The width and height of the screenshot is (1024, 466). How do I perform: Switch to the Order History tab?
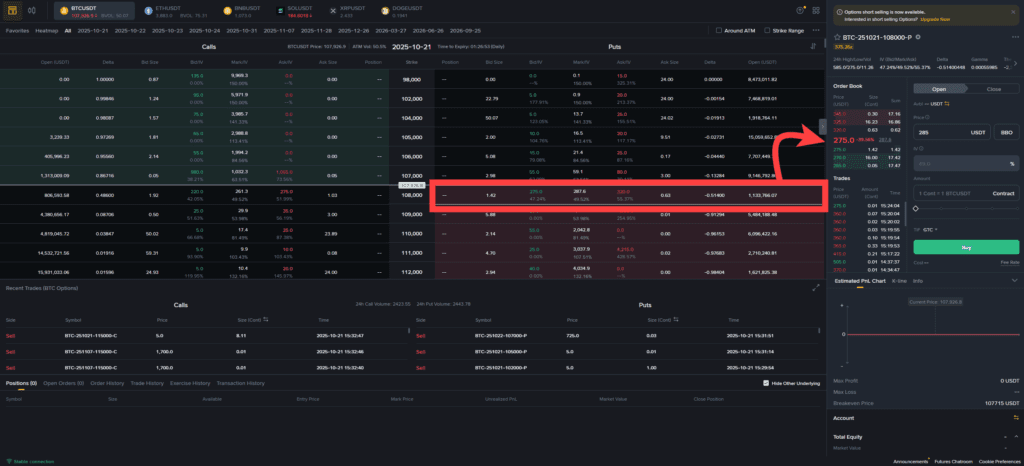[106, 383]
